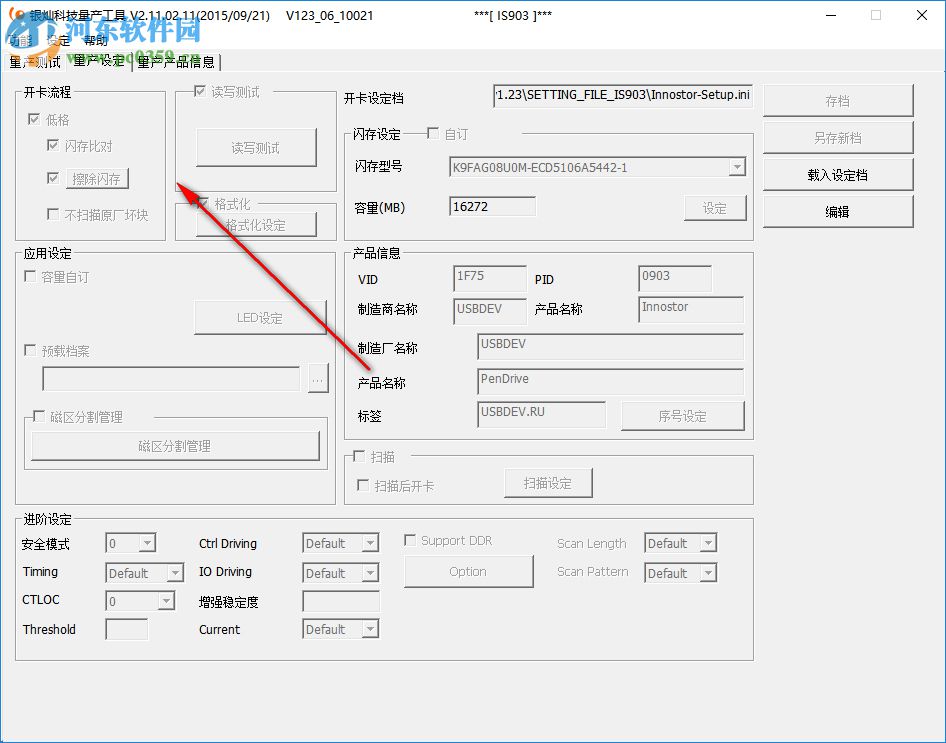Open the 功能 menu
The image size is (946, 743).
[x=19, y=42]
